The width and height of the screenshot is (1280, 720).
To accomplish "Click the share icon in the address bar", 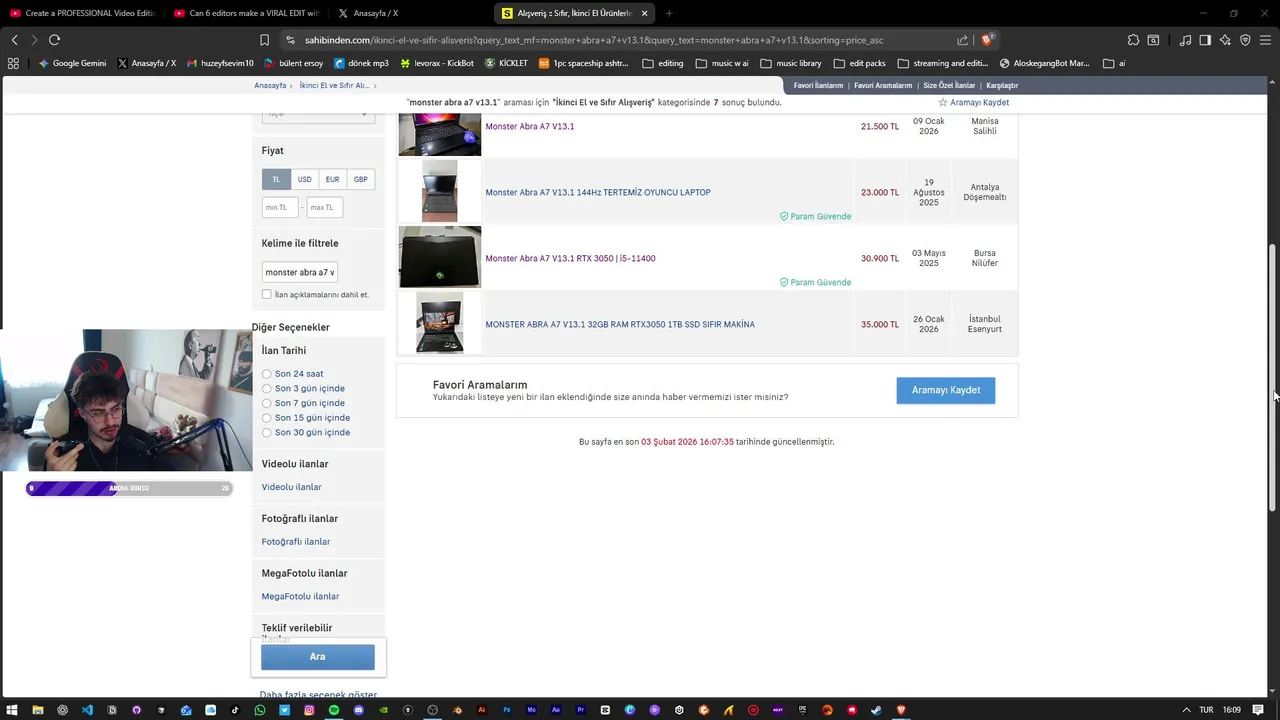I will pos(962,40).
